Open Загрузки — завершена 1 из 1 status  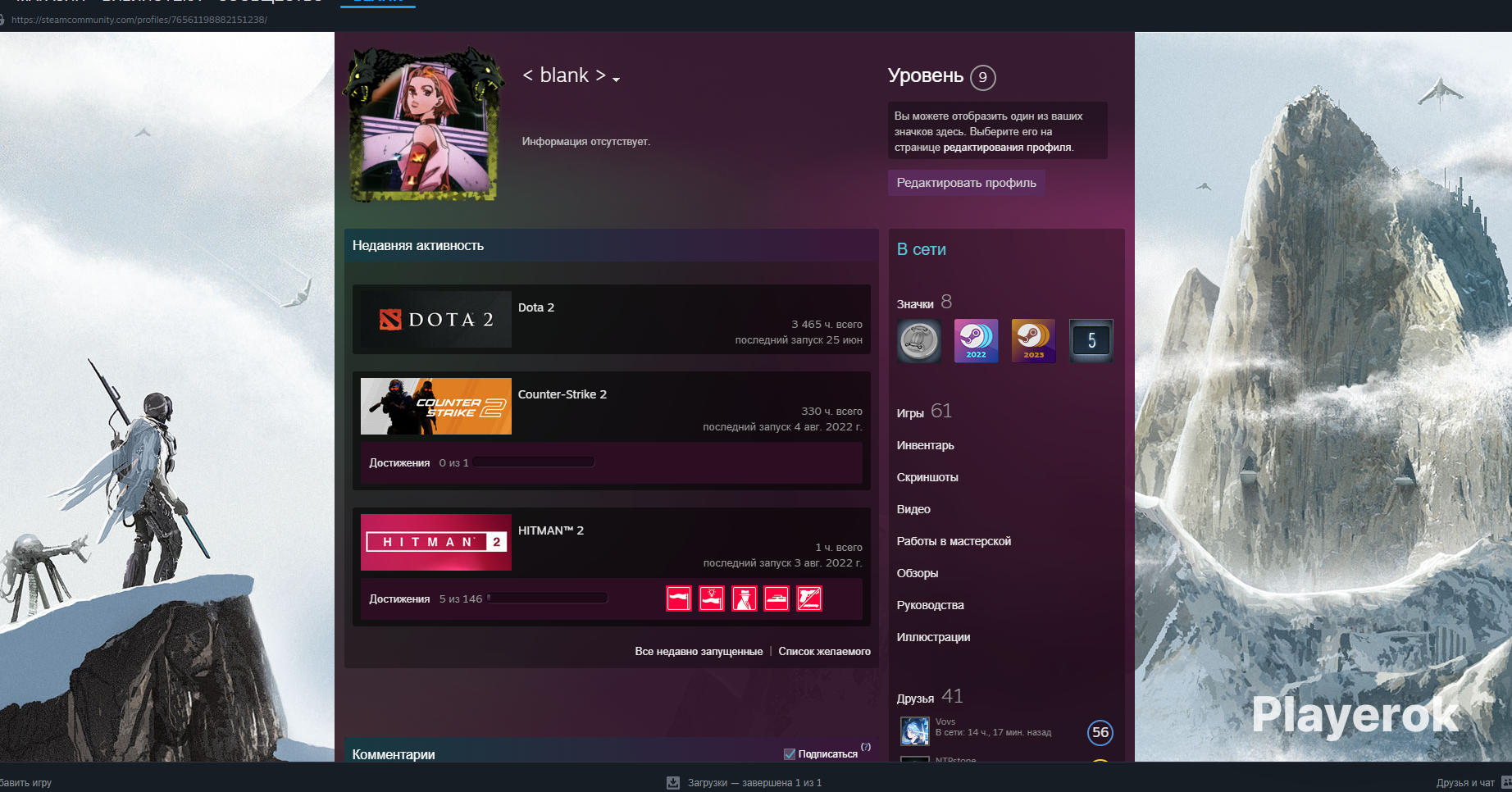[754, 783]
